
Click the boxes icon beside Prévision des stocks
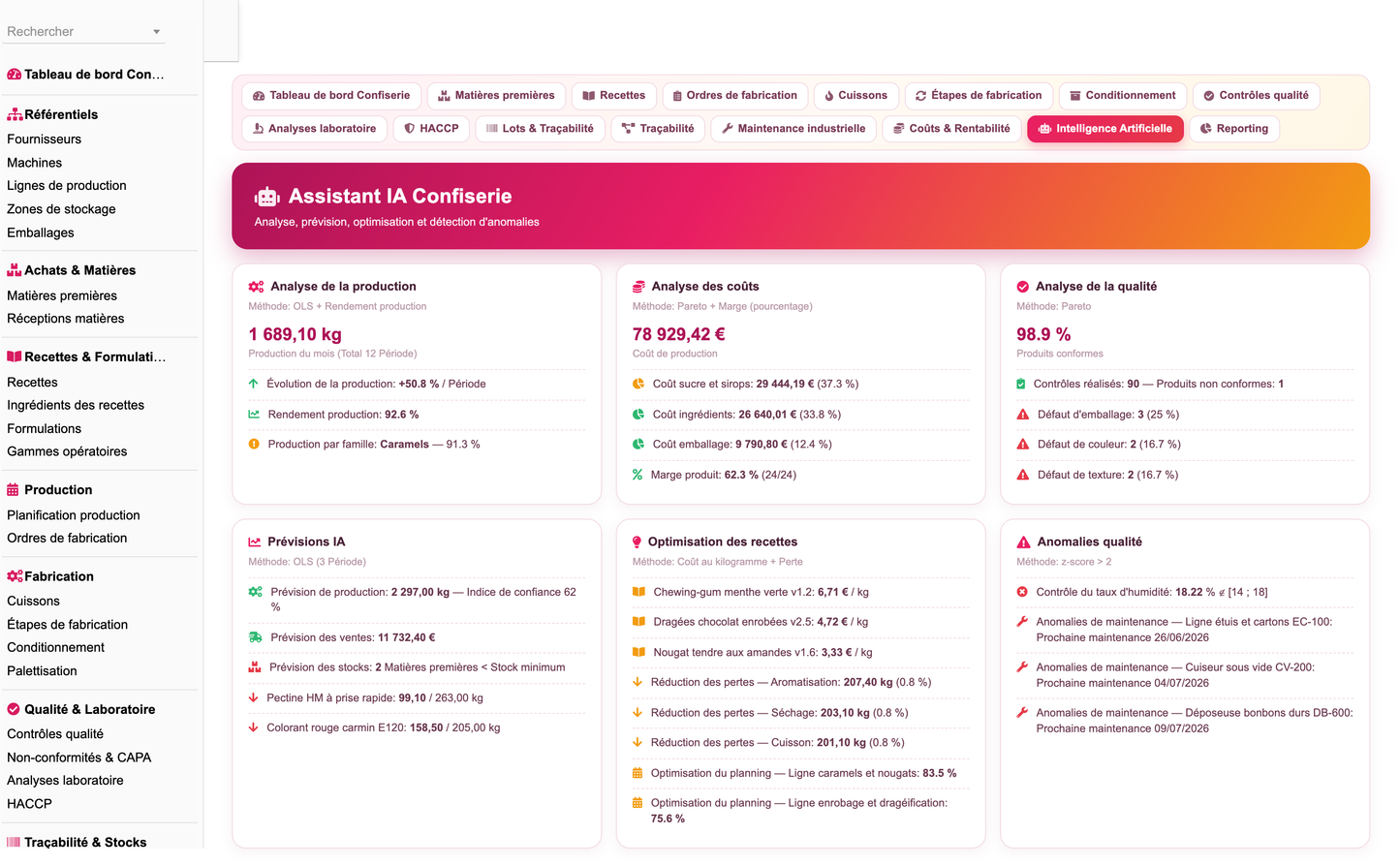(255, 667)
